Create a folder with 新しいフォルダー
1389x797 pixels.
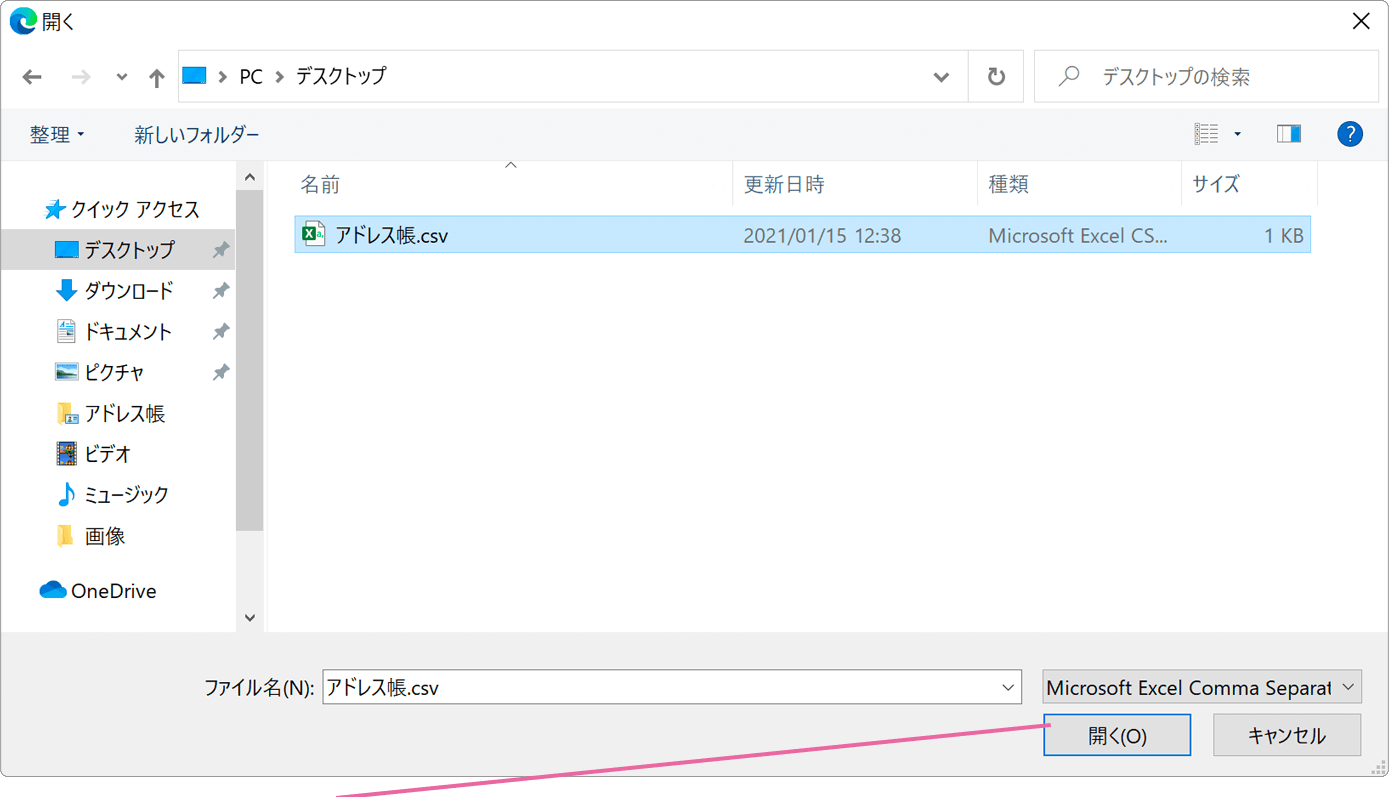197,134
